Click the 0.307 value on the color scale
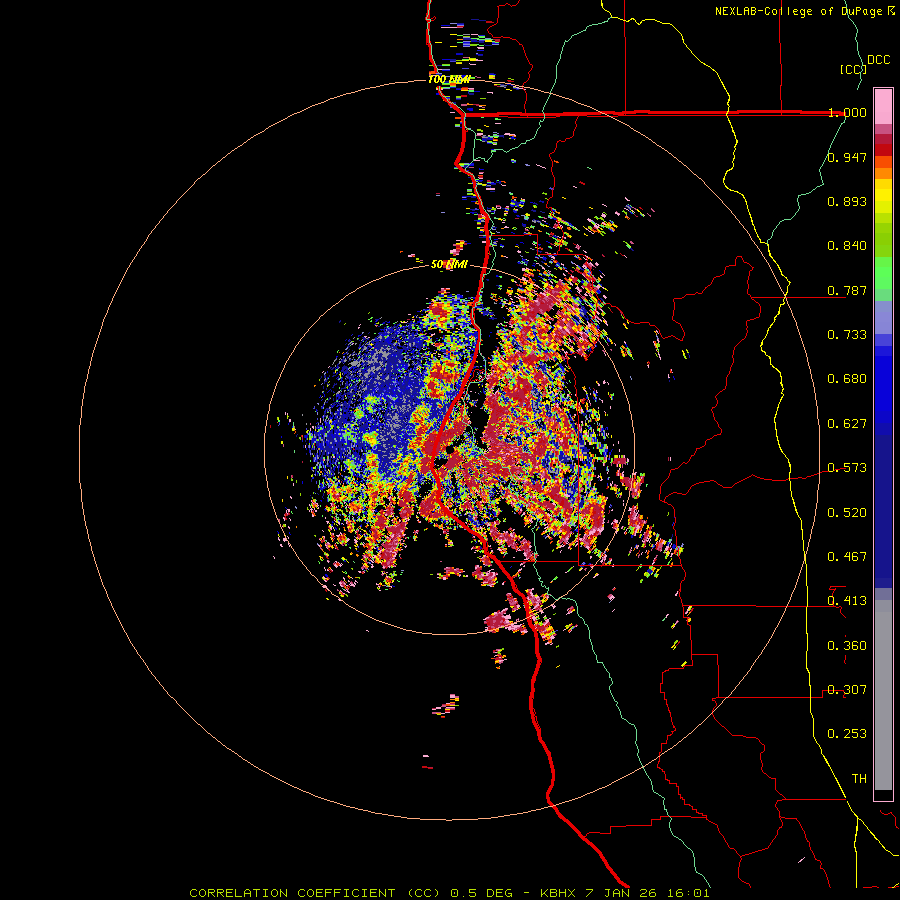The width and height of the screenshot is (900, 900). coord(847,690)
